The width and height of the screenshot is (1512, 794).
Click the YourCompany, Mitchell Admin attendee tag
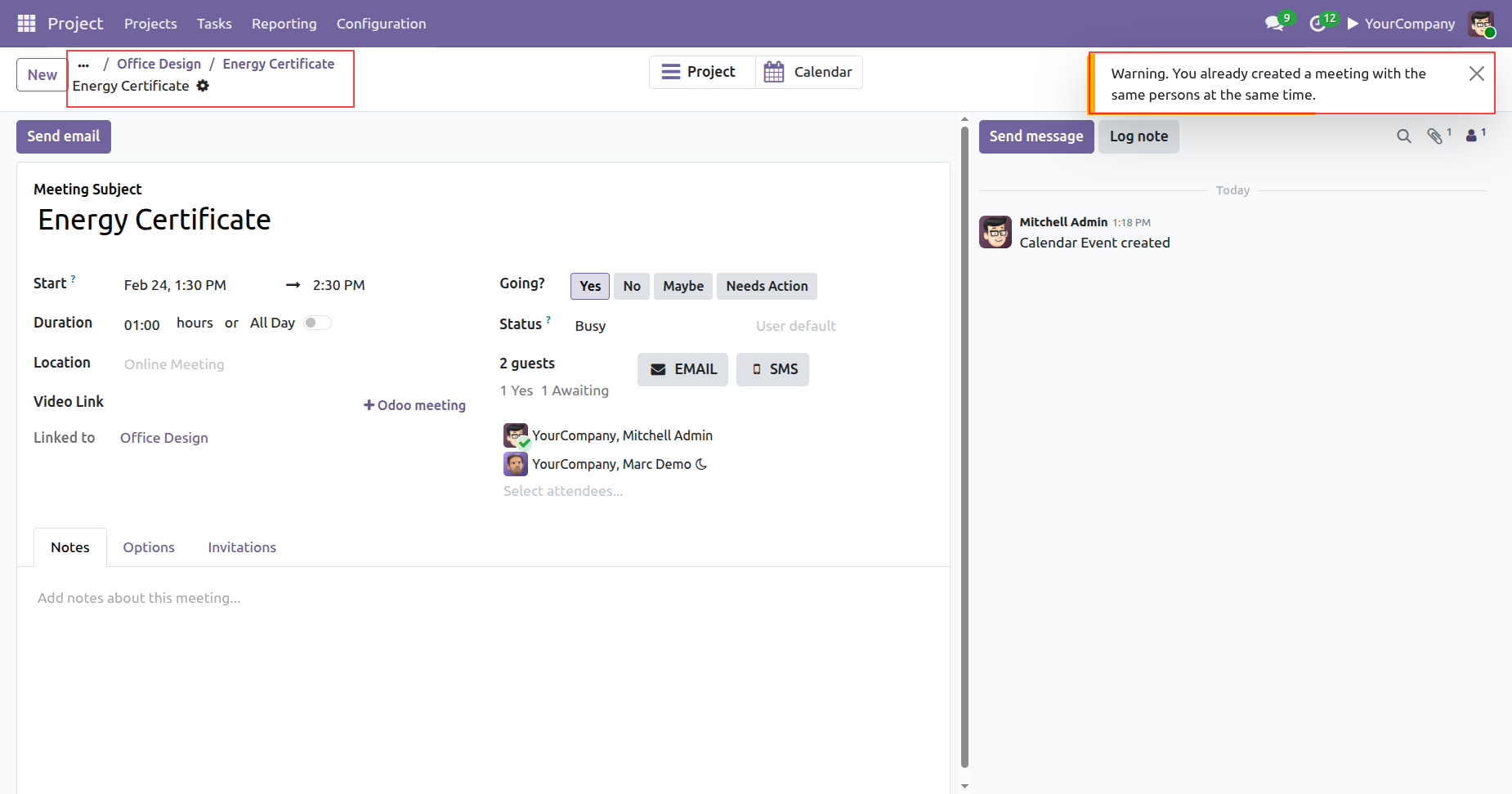click(x=622, y=435)
